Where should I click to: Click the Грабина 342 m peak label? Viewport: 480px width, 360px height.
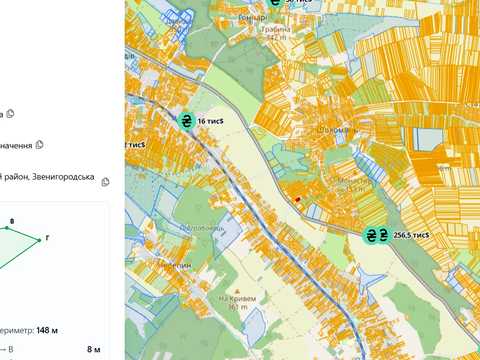coord(276,33)
